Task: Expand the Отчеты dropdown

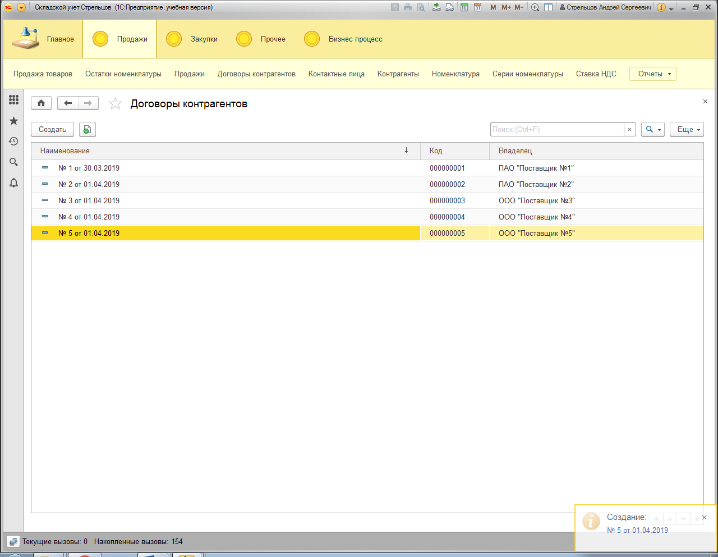Action: coord(653,74)
